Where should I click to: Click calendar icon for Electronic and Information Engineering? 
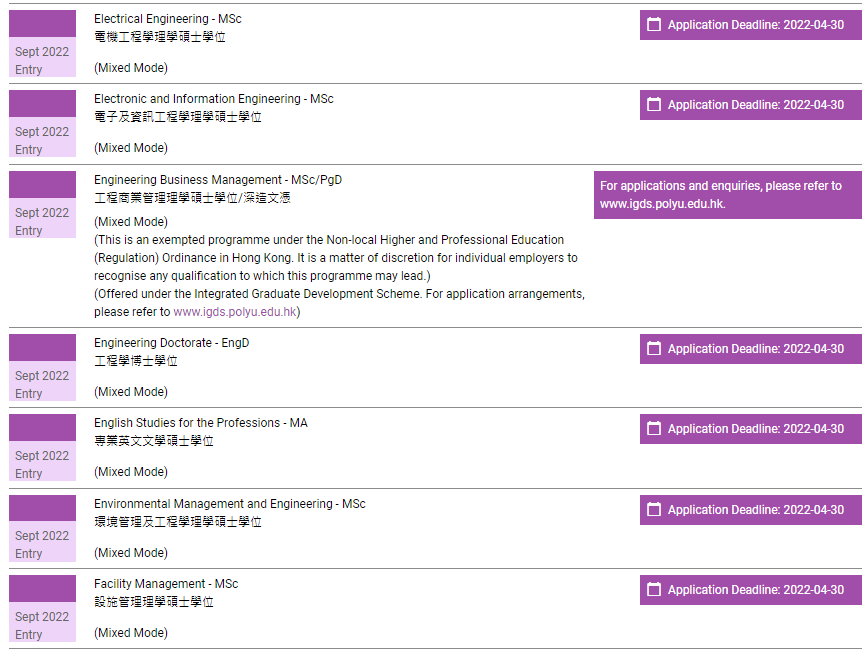pyautogui.click(x=654, y=105)
